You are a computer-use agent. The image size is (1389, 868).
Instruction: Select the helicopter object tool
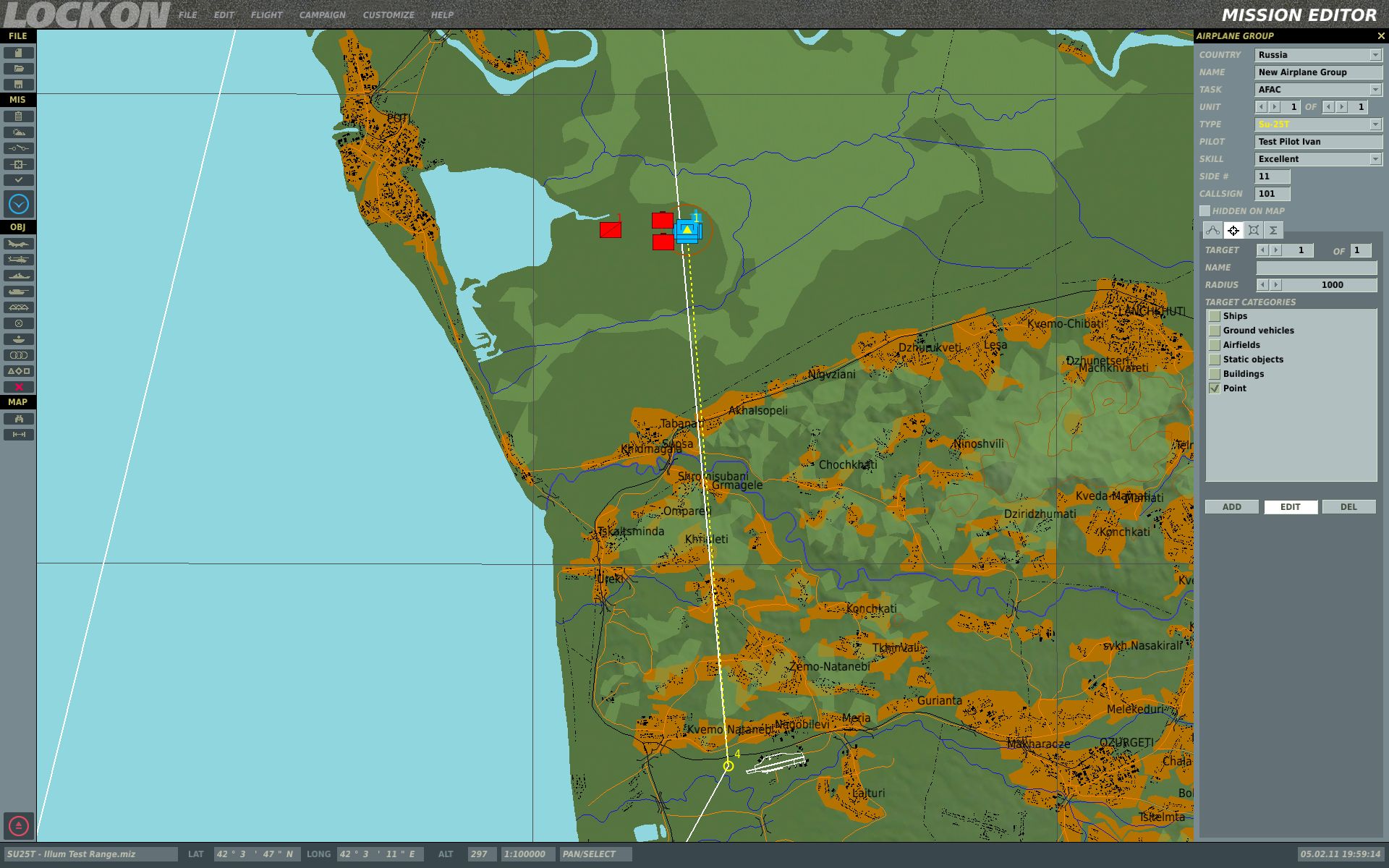pyautogui.click(x=19, y=260)
